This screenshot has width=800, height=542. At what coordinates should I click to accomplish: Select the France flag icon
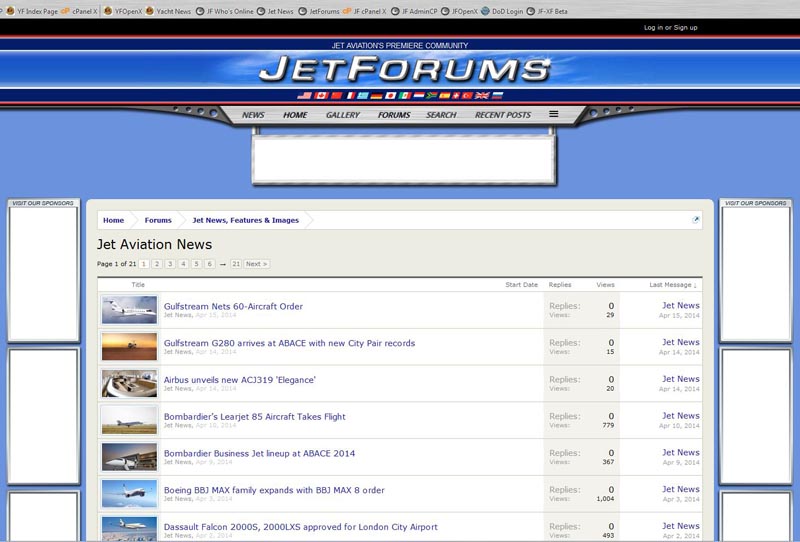coord(351,95)
